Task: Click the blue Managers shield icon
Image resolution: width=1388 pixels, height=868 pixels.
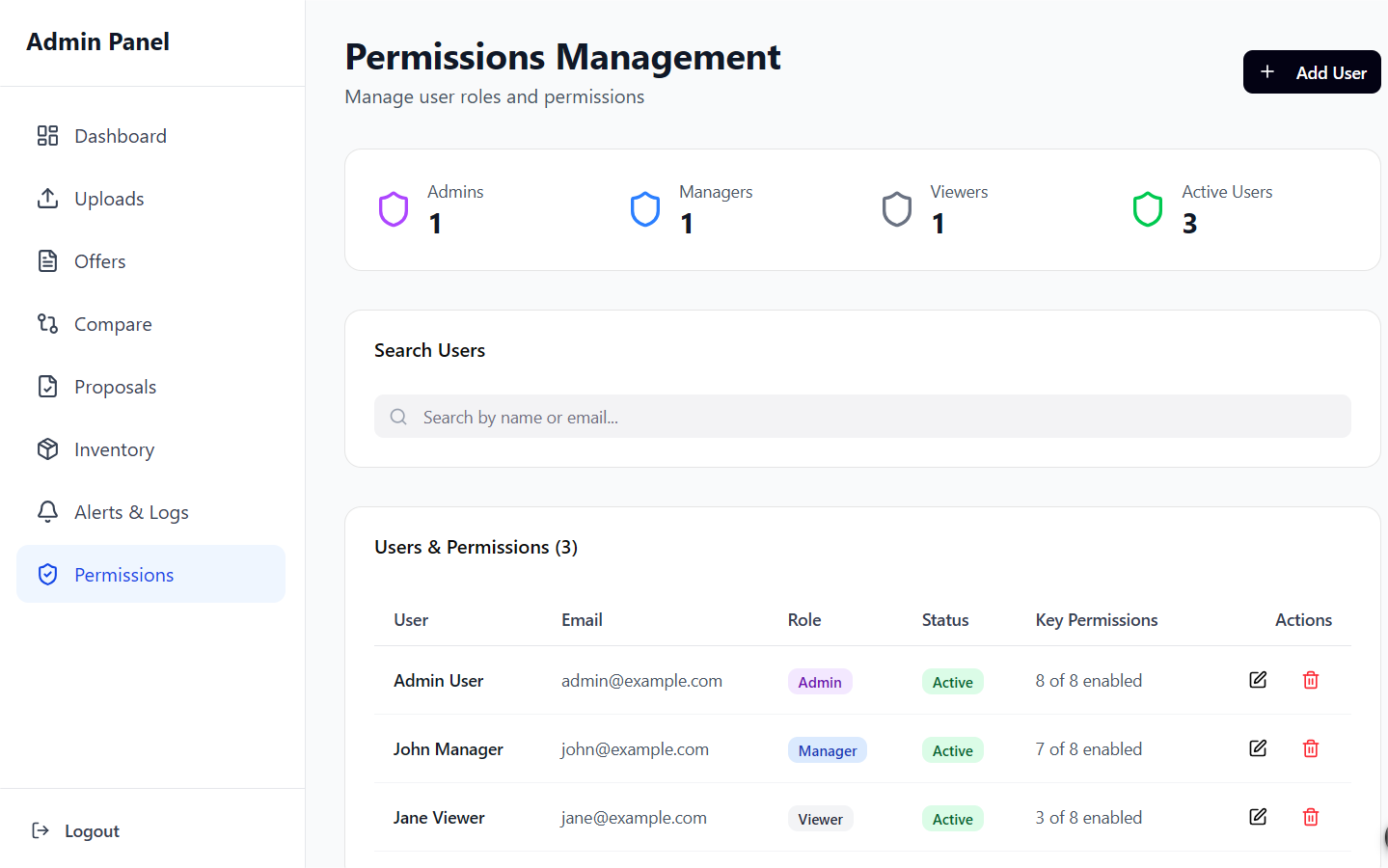Action: pos(644,209)
